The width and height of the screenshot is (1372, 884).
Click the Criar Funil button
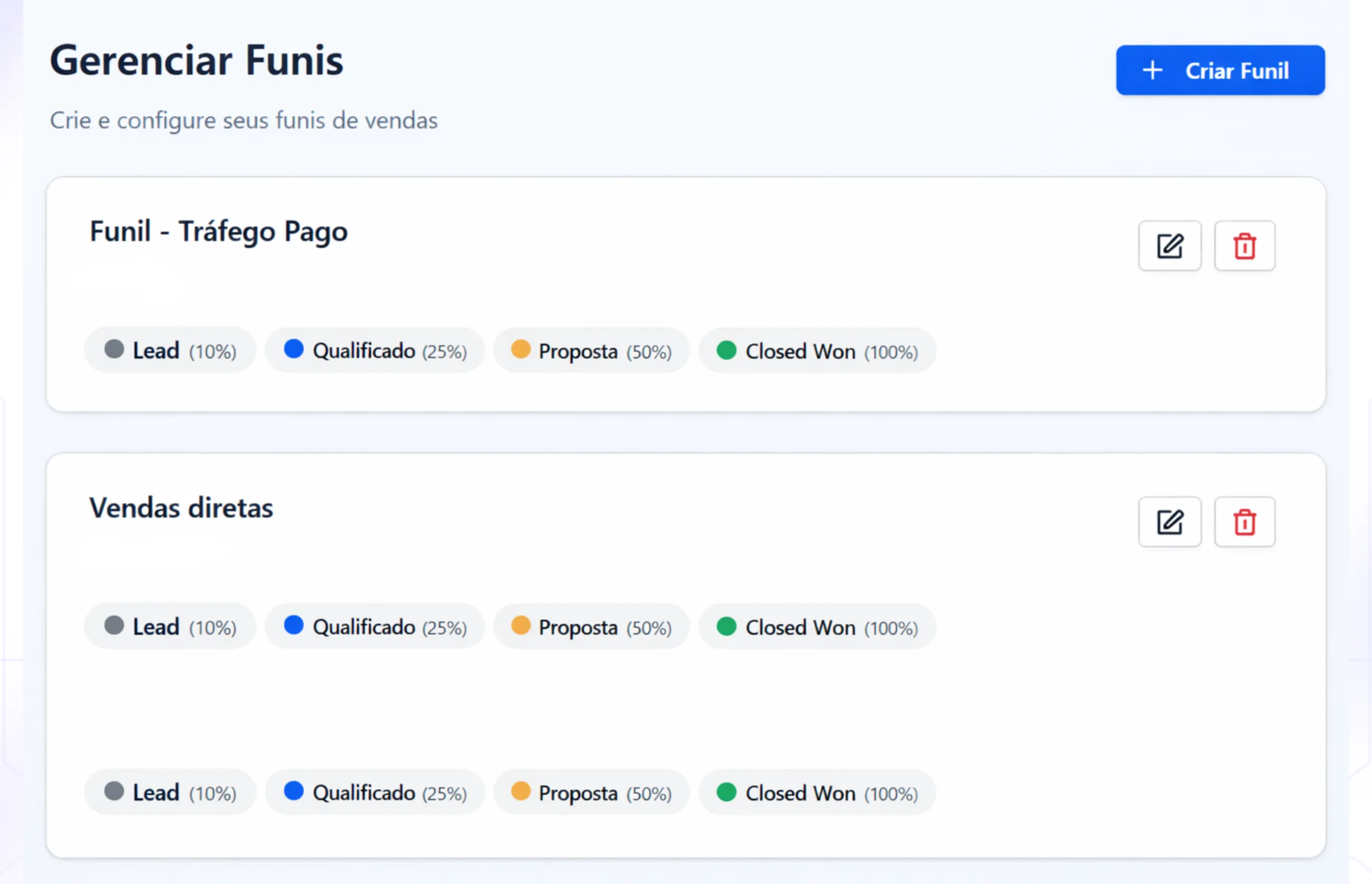tap(1220, 70)
